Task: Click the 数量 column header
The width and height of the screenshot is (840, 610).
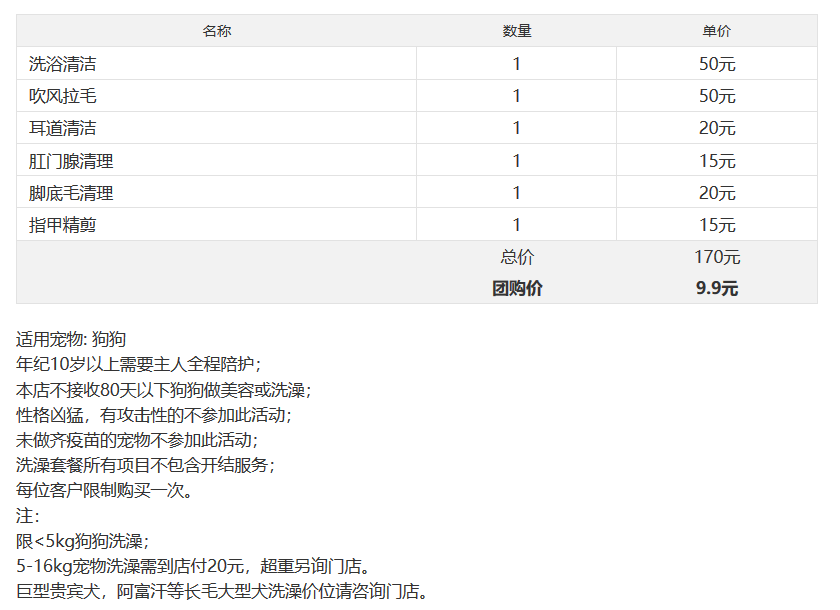Action: [x=516, y=31]
